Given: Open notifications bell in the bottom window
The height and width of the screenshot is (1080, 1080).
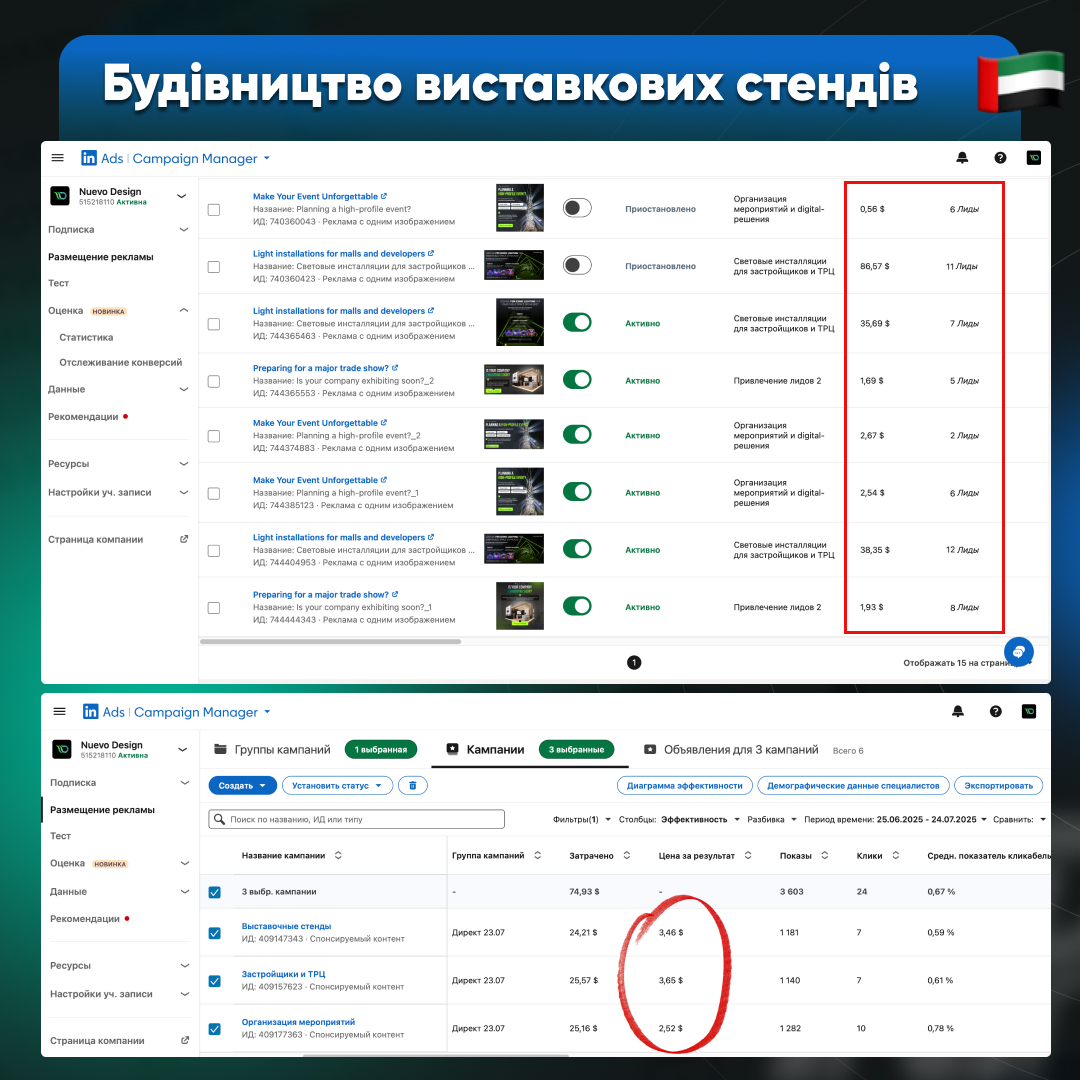Looking at the screenshot, I should tap(957, 712).
